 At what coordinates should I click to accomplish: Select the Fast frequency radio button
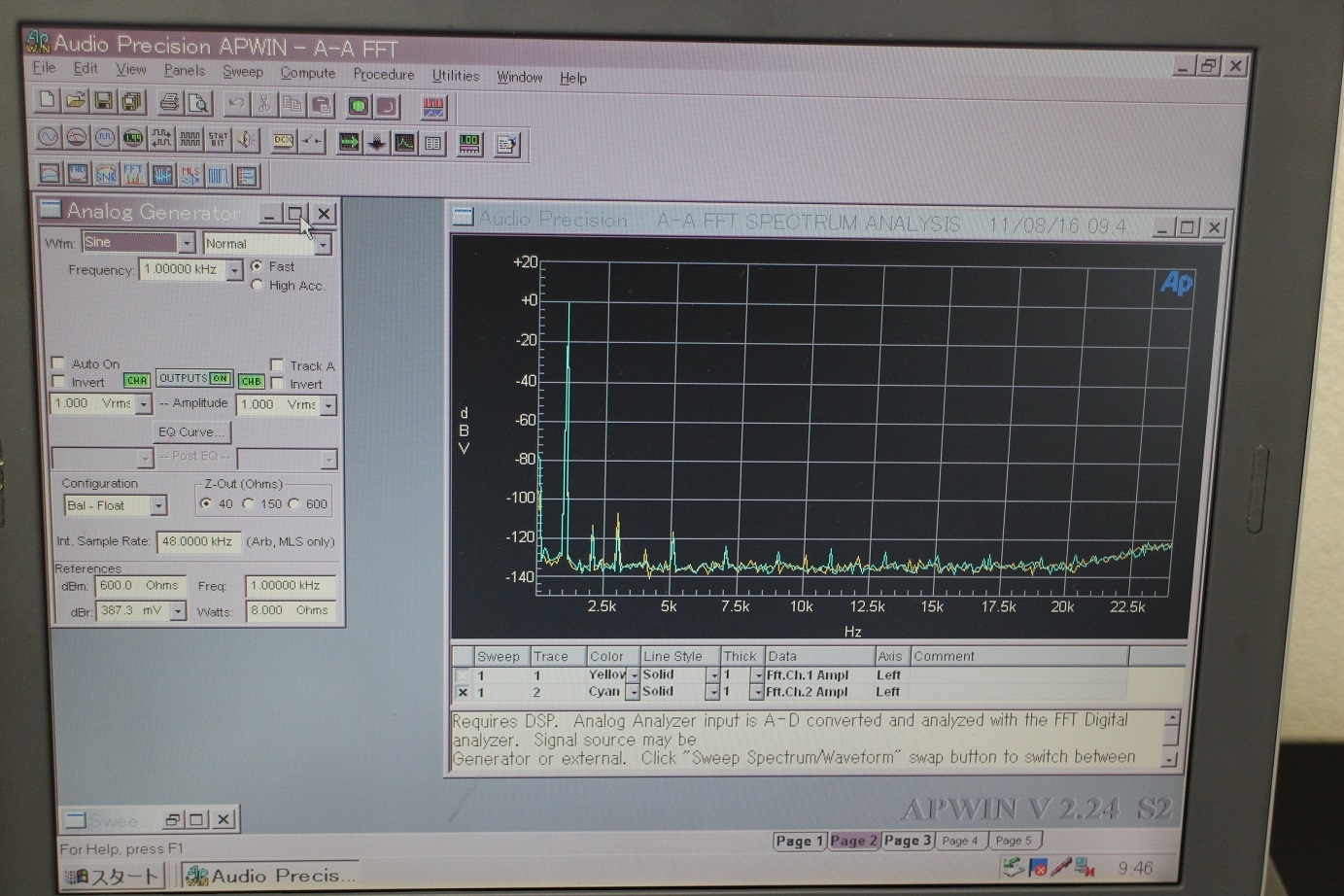[257, 265]
